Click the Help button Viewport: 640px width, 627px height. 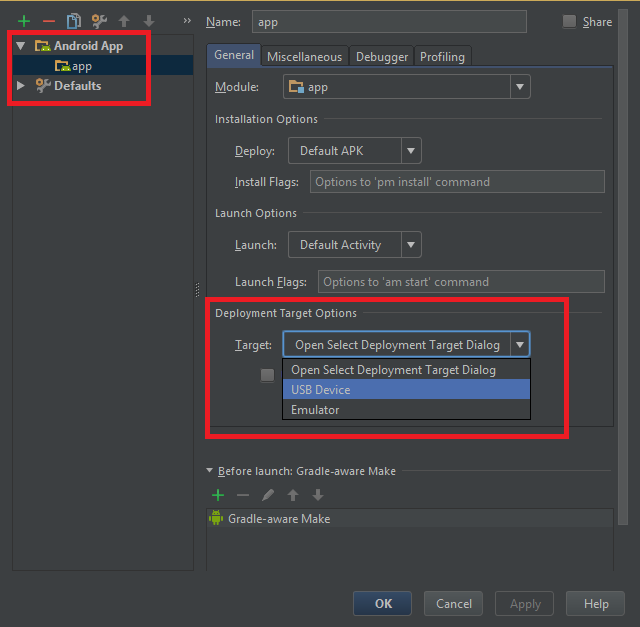[596, 603]
